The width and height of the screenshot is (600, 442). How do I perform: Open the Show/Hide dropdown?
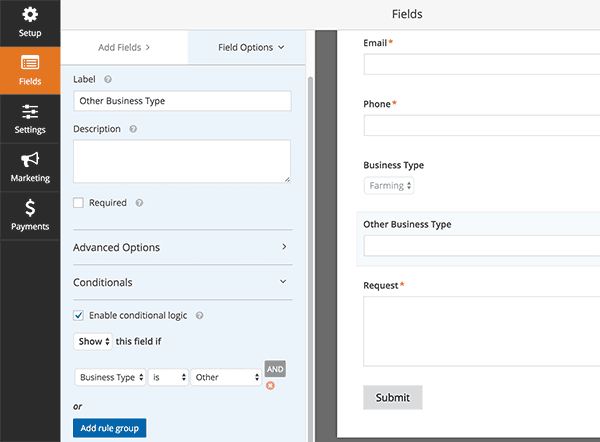point(93,341)
